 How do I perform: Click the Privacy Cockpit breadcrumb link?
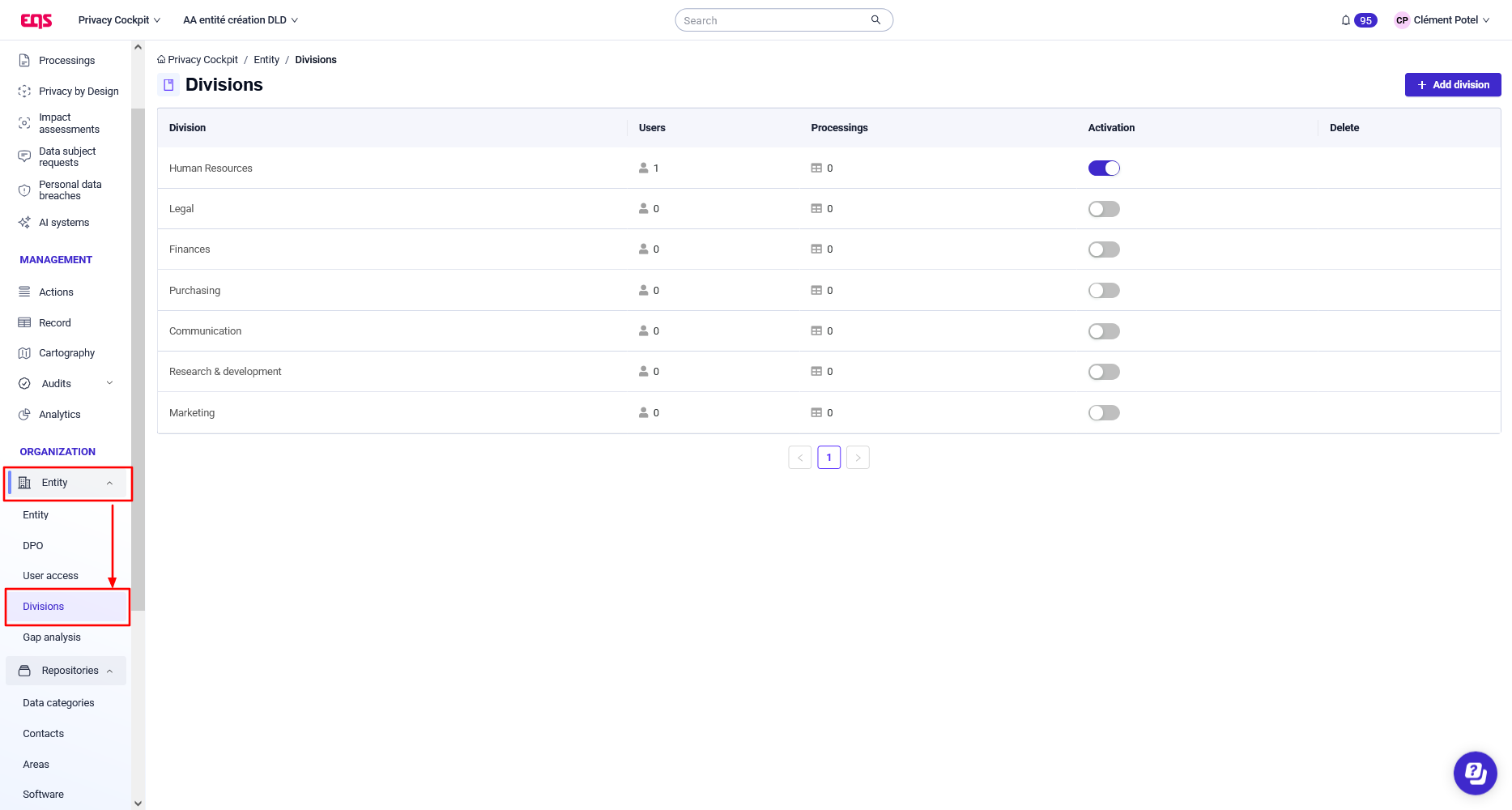[x=203, y=60]
